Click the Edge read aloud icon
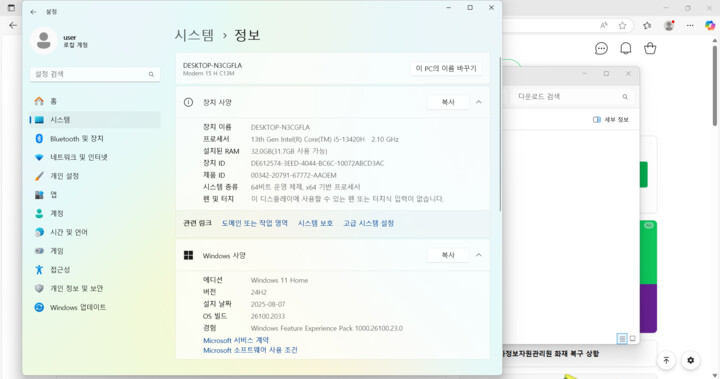The image size is (720, 379). point(604,26)
